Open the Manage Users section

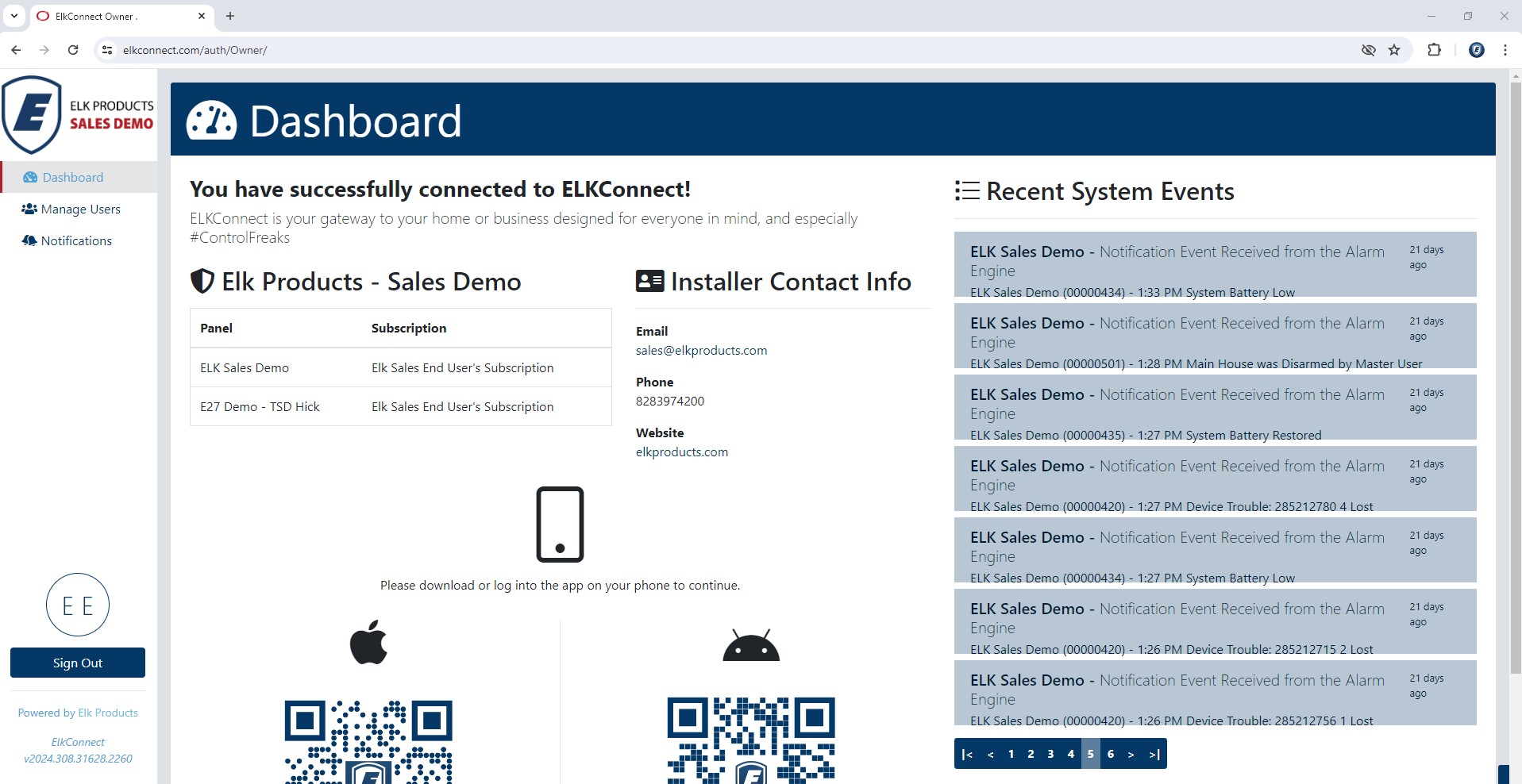click(79, 209)
